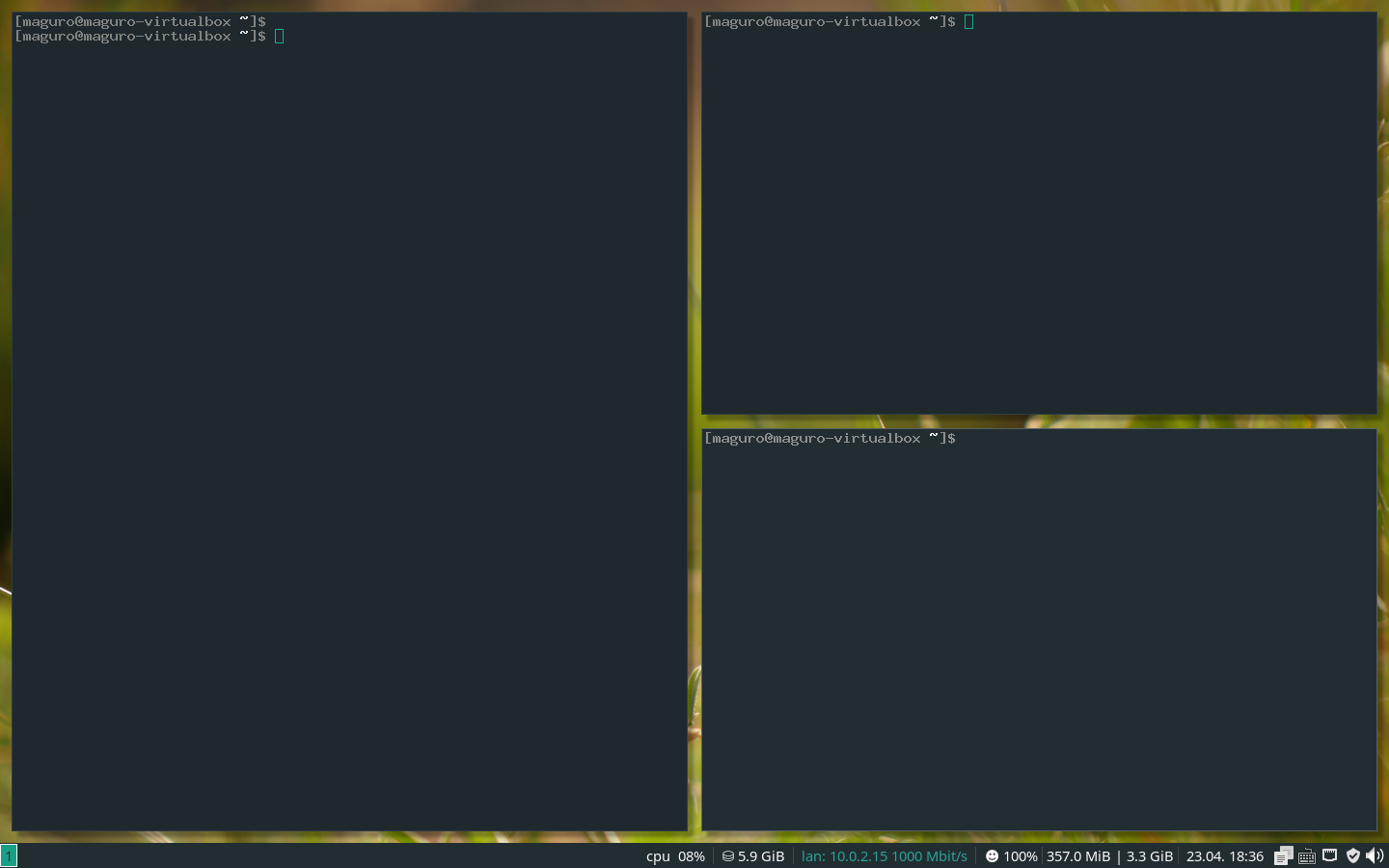Viewport: 1389px width, 868px height.
Task: Open the clipboard manager tray icon
Action: (1283, 855)
